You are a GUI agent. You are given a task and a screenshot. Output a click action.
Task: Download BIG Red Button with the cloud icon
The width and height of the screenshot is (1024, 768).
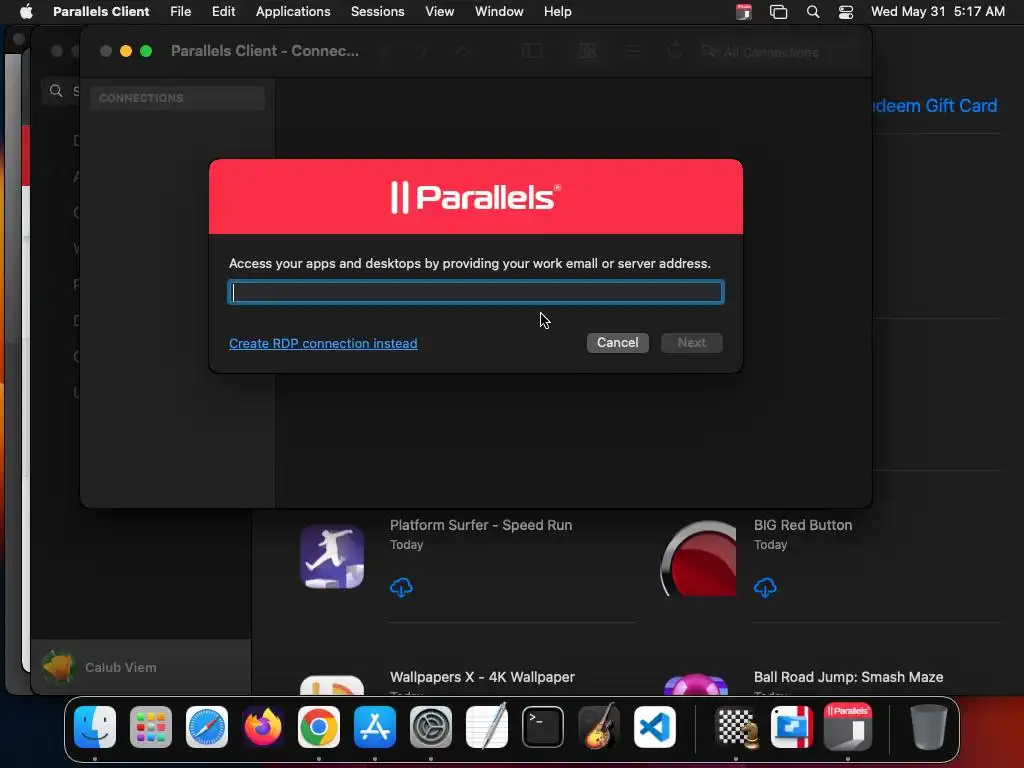pos(765,587)
